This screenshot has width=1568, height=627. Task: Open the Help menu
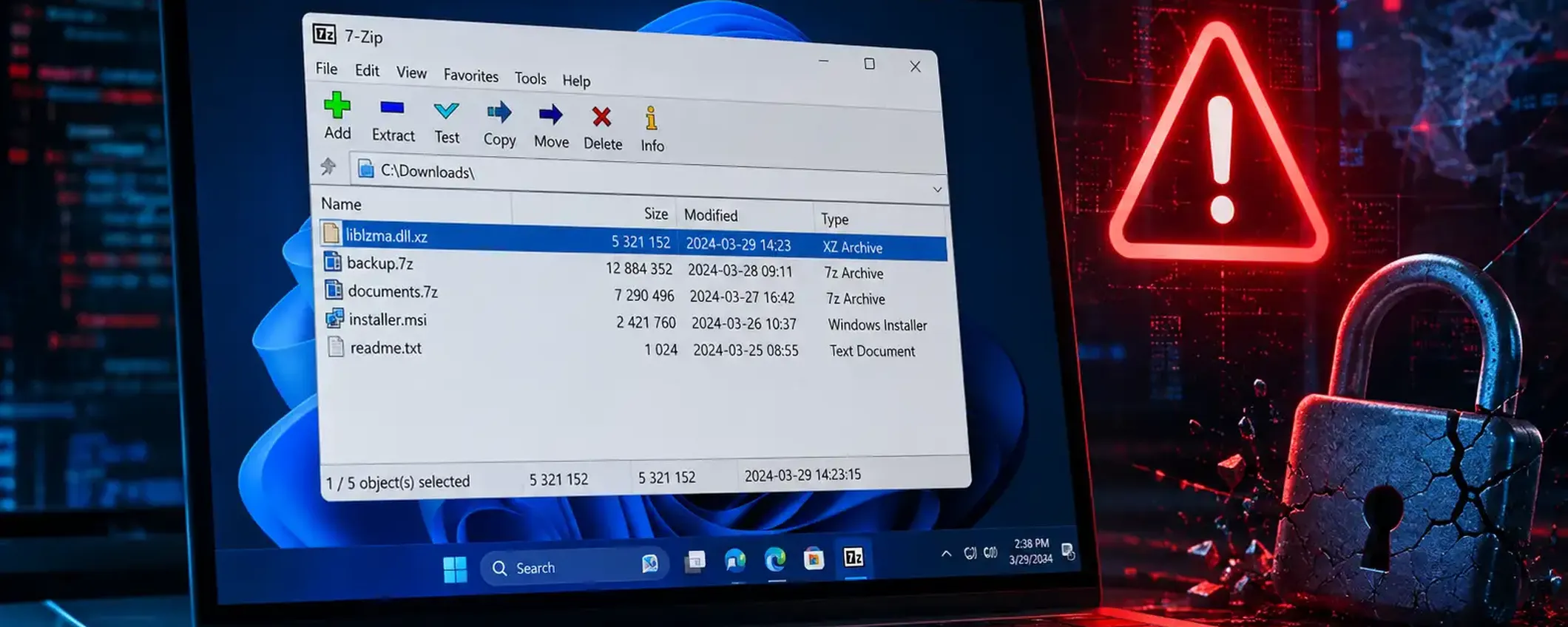click(x=576, y=81)
